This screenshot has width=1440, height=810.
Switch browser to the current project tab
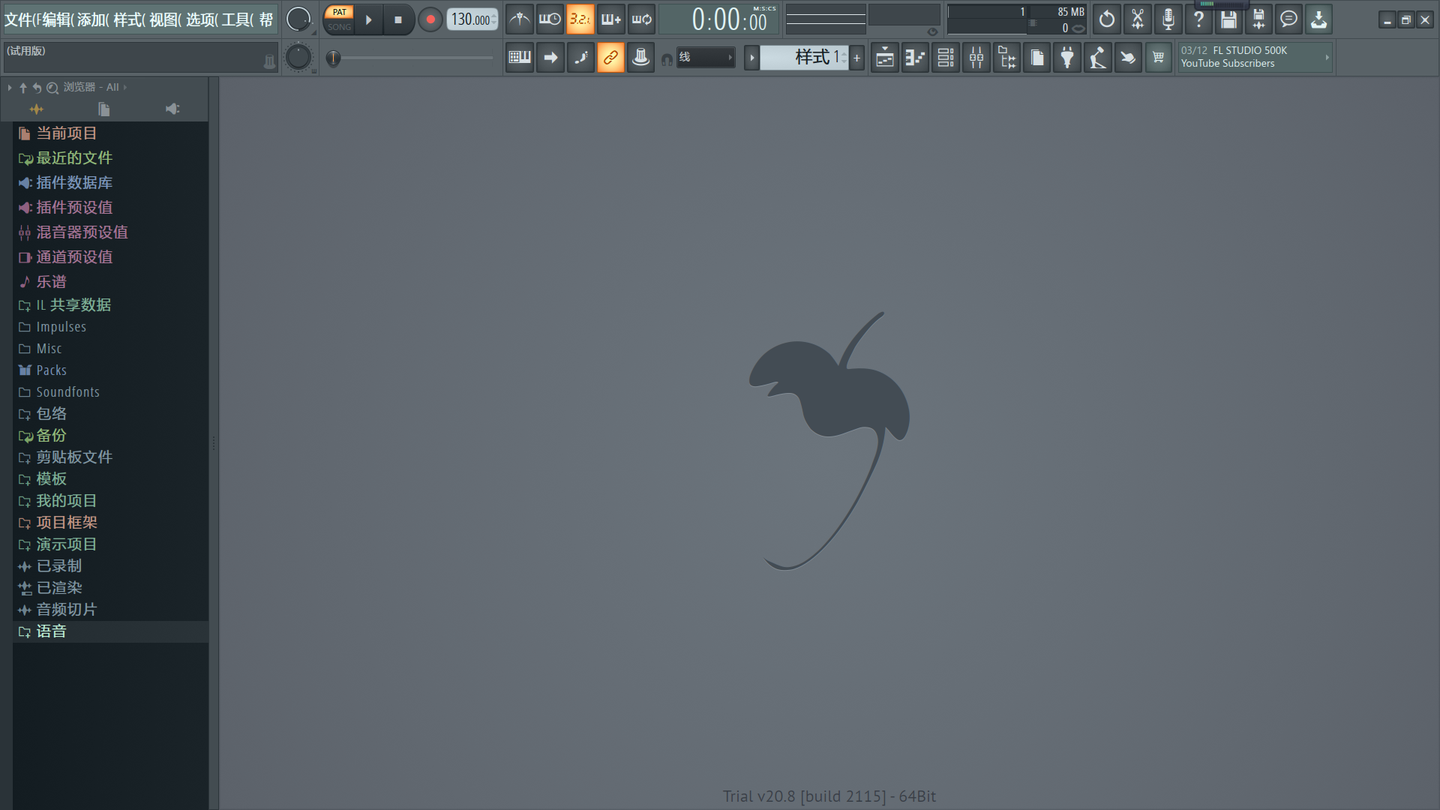[104, 109]
